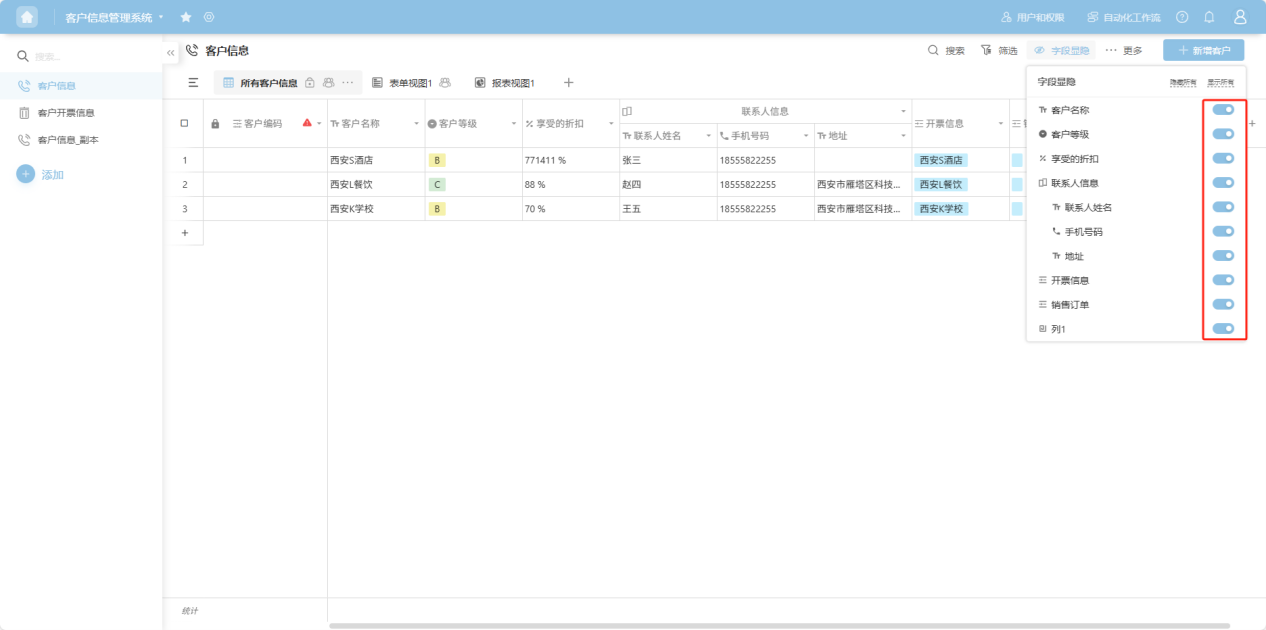This screenshot has height=630, width=1266.
Task: Toggle the 手机号码 field switch
Action: tap(1222, 231)
